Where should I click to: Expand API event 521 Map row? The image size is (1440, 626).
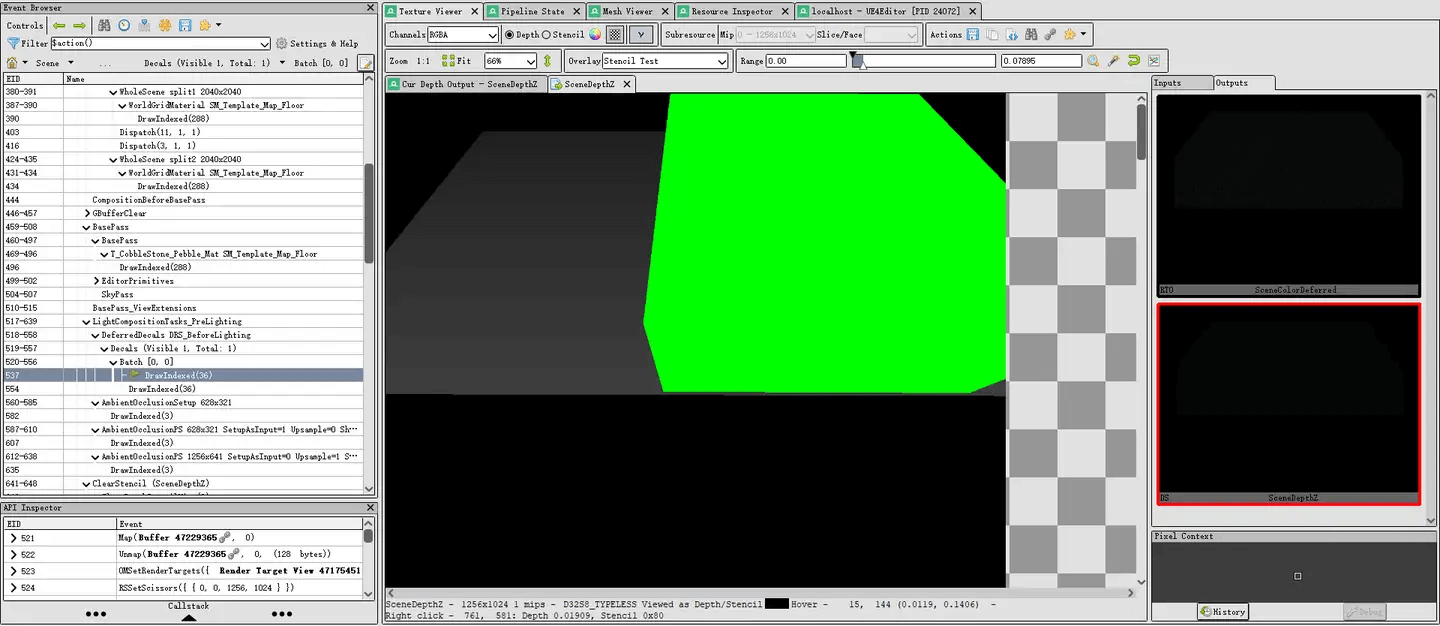click(13, 538)
